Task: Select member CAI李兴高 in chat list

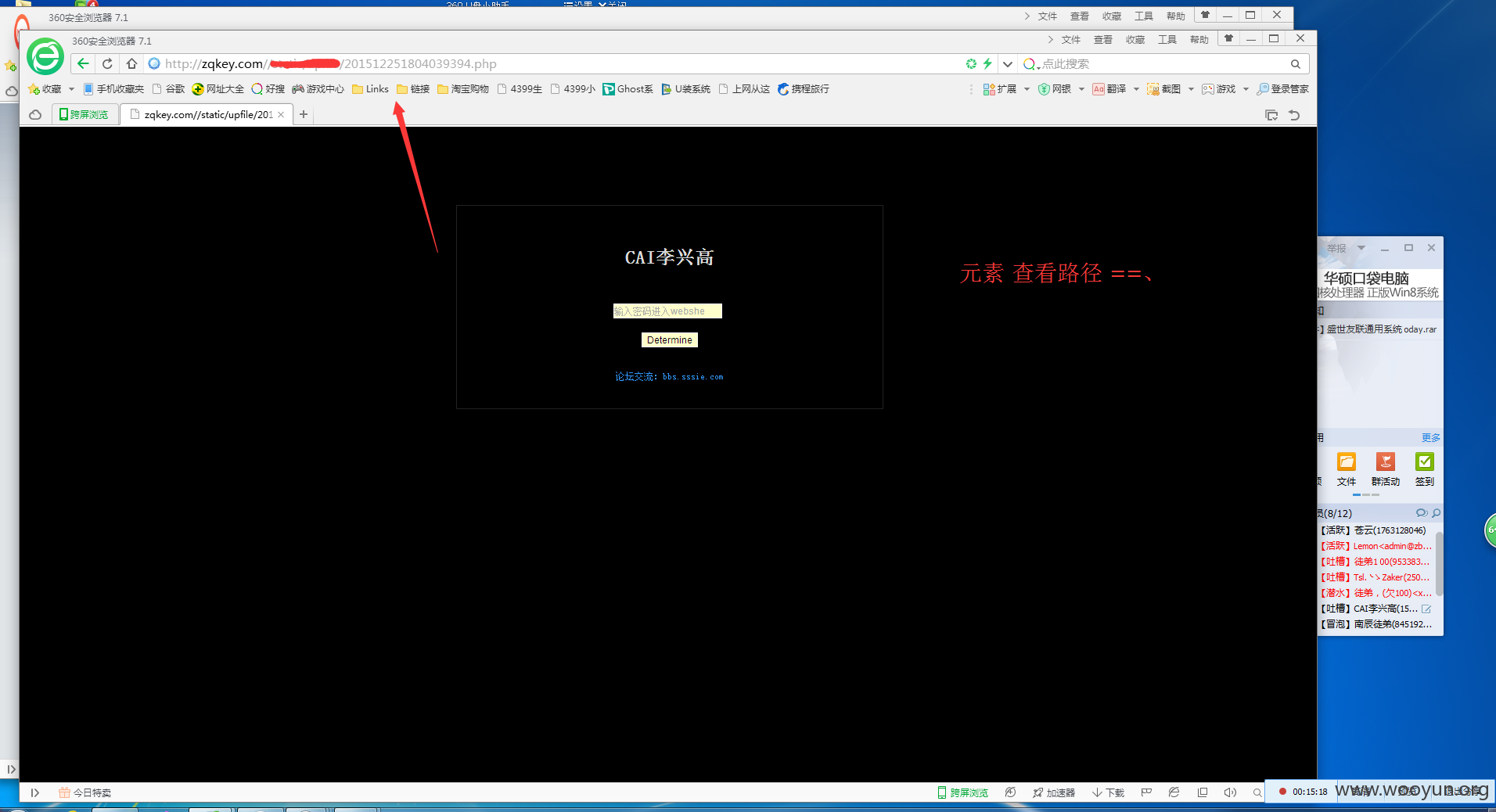Action: (x=1377, y=609)
